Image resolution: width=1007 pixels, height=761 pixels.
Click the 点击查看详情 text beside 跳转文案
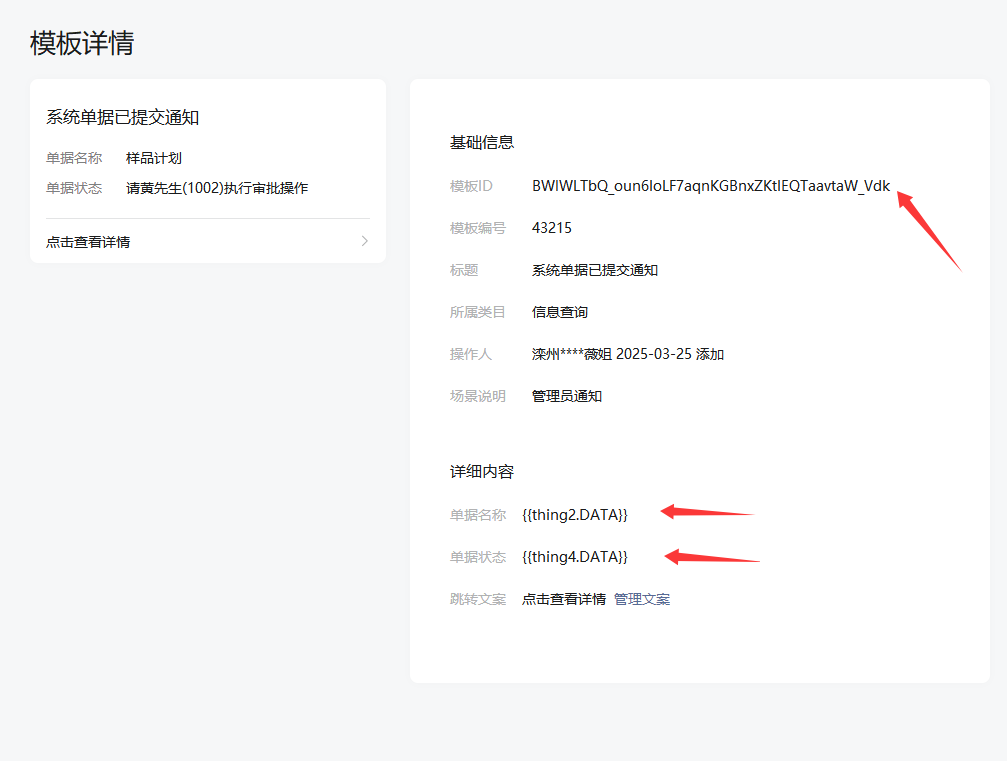pyautogui.click(x=564, y=599)
